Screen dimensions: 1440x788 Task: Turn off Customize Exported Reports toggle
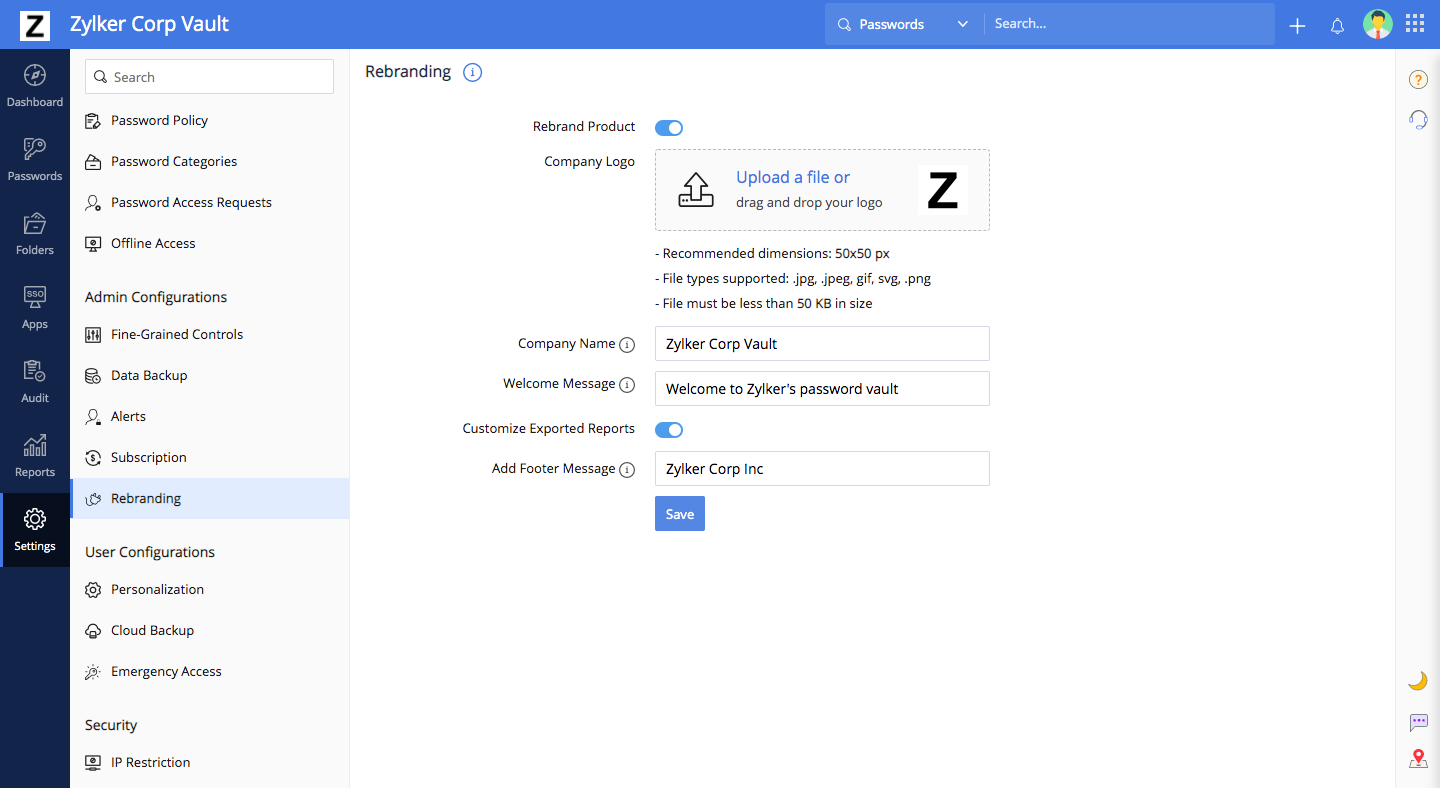click(x=669, y=430)
